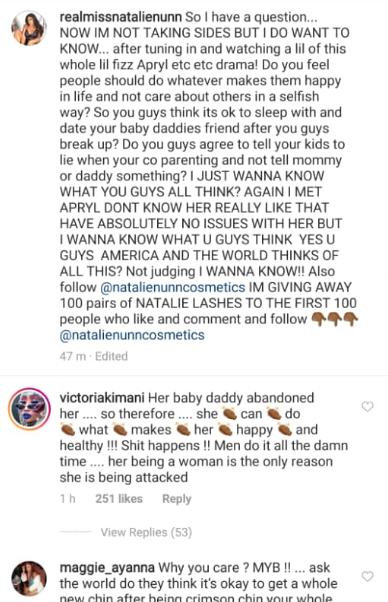Expand View Replies (53)
This screenshot has height=602, width=388.
pyautogui.click(x=146, y=532)
